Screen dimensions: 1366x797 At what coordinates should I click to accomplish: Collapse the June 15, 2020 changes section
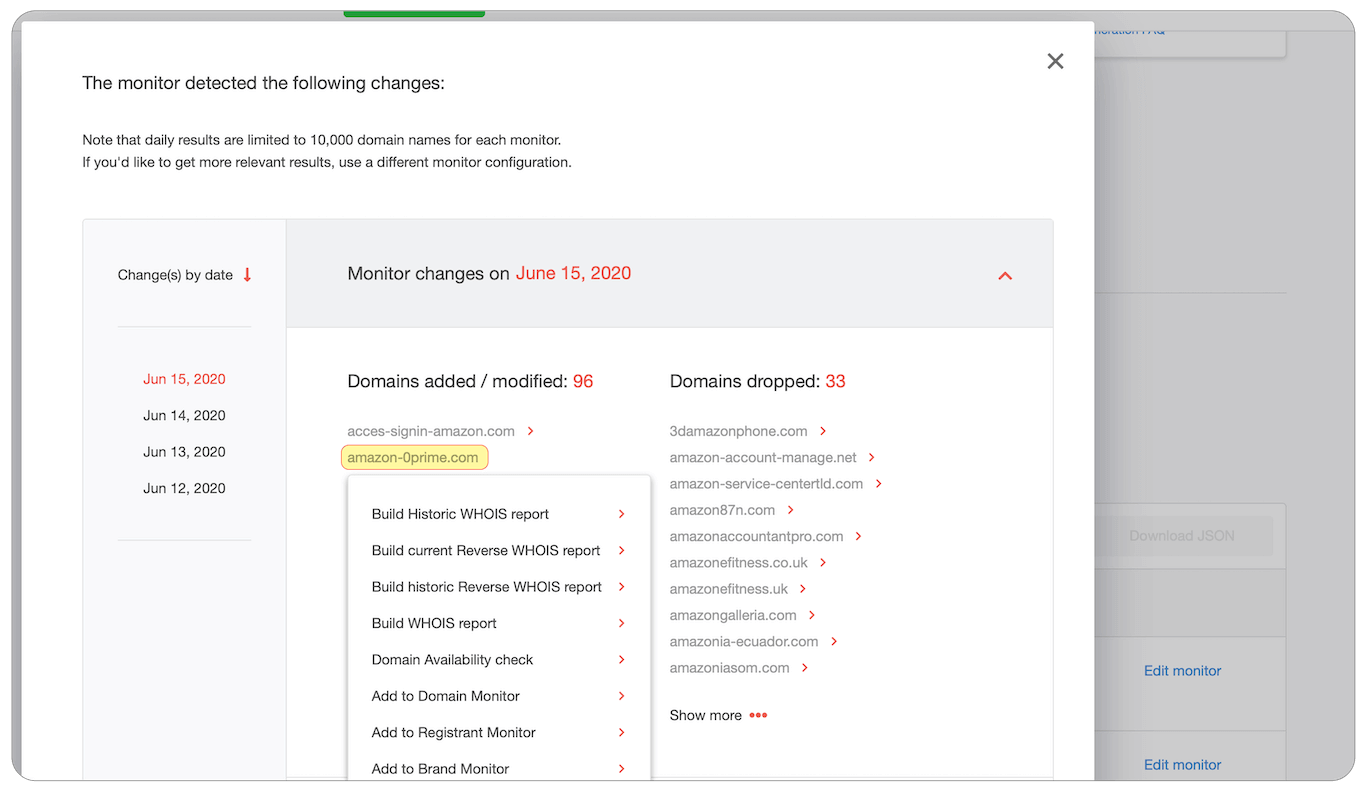click(x=1005, y=275)
